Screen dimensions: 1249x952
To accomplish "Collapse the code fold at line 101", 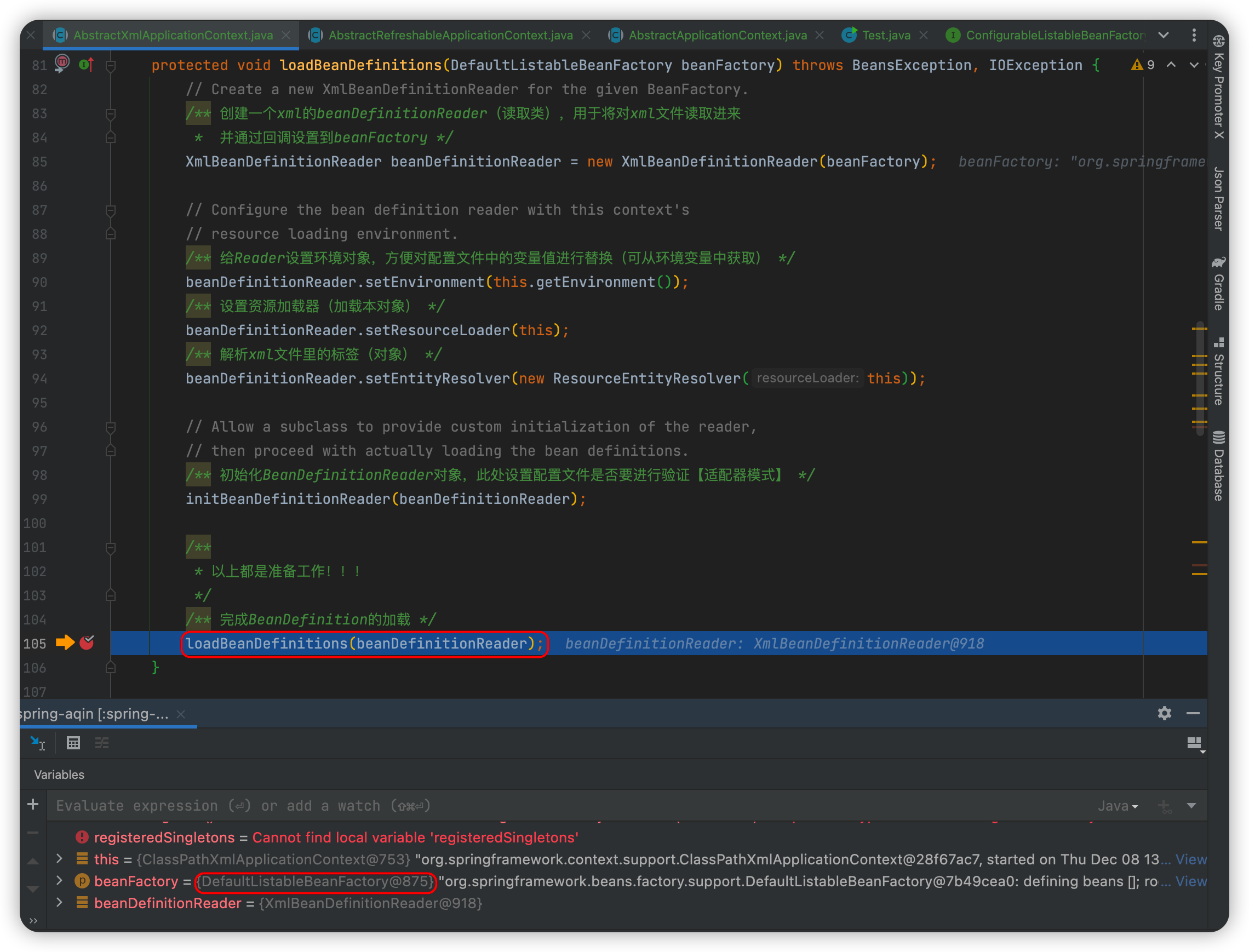I will tap(111, 547).
